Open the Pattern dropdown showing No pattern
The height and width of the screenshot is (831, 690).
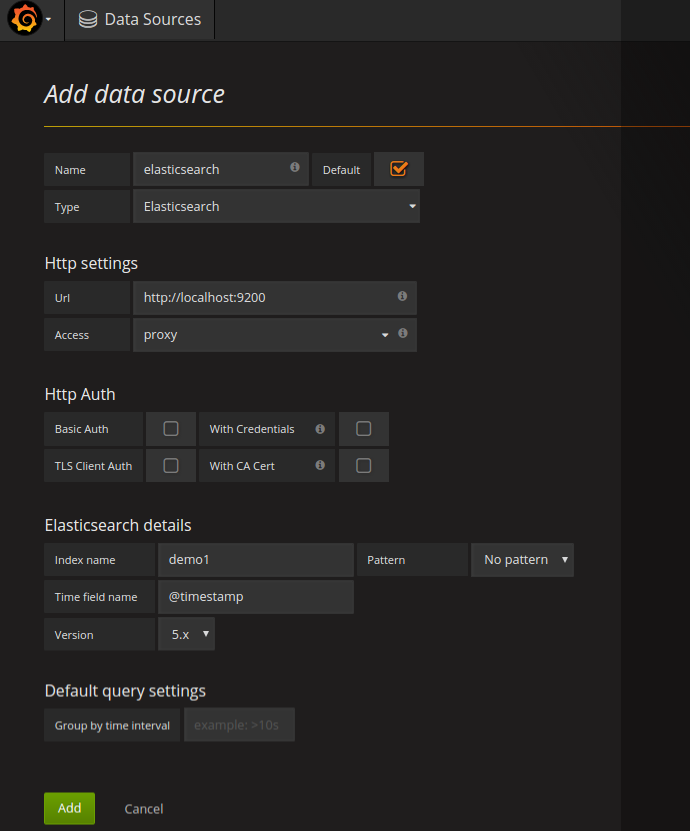point(522,560)
